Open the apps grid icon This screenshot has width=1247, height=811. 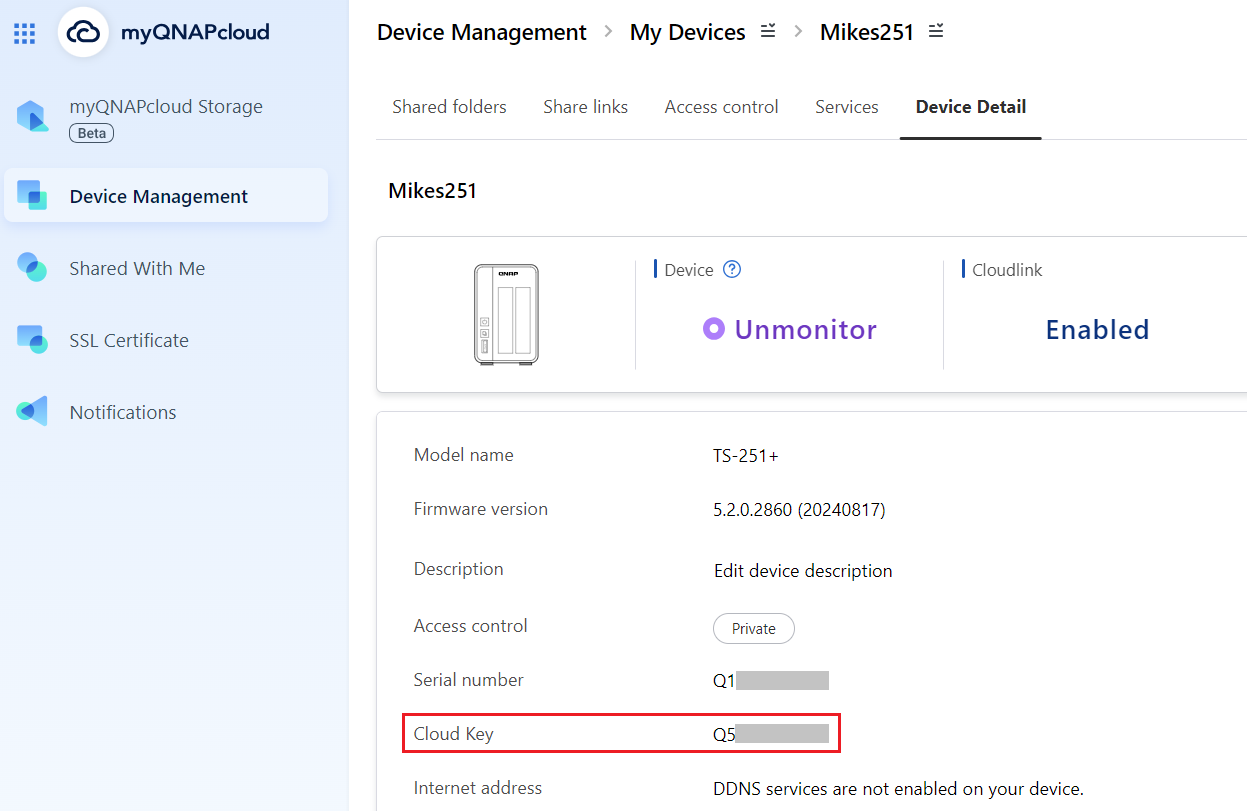(25, 33)
